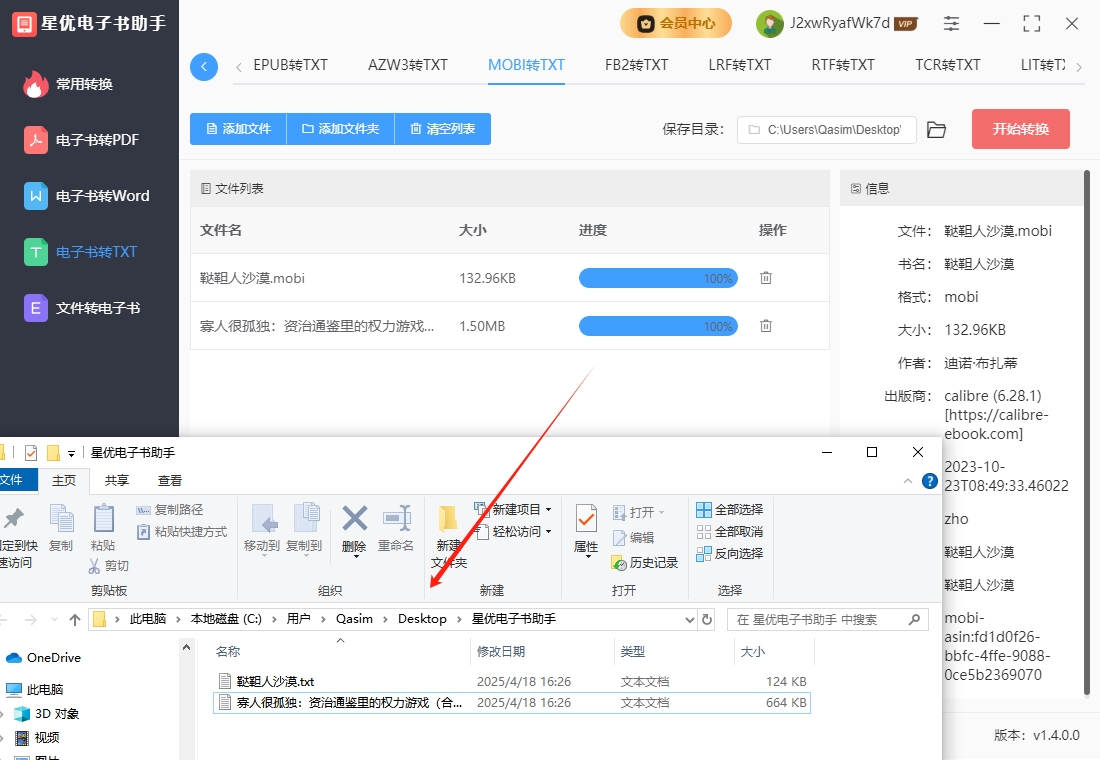Screen dimensions: 1100x760
Task: Click the 开始转换 button
Action: pos(1021,129)
